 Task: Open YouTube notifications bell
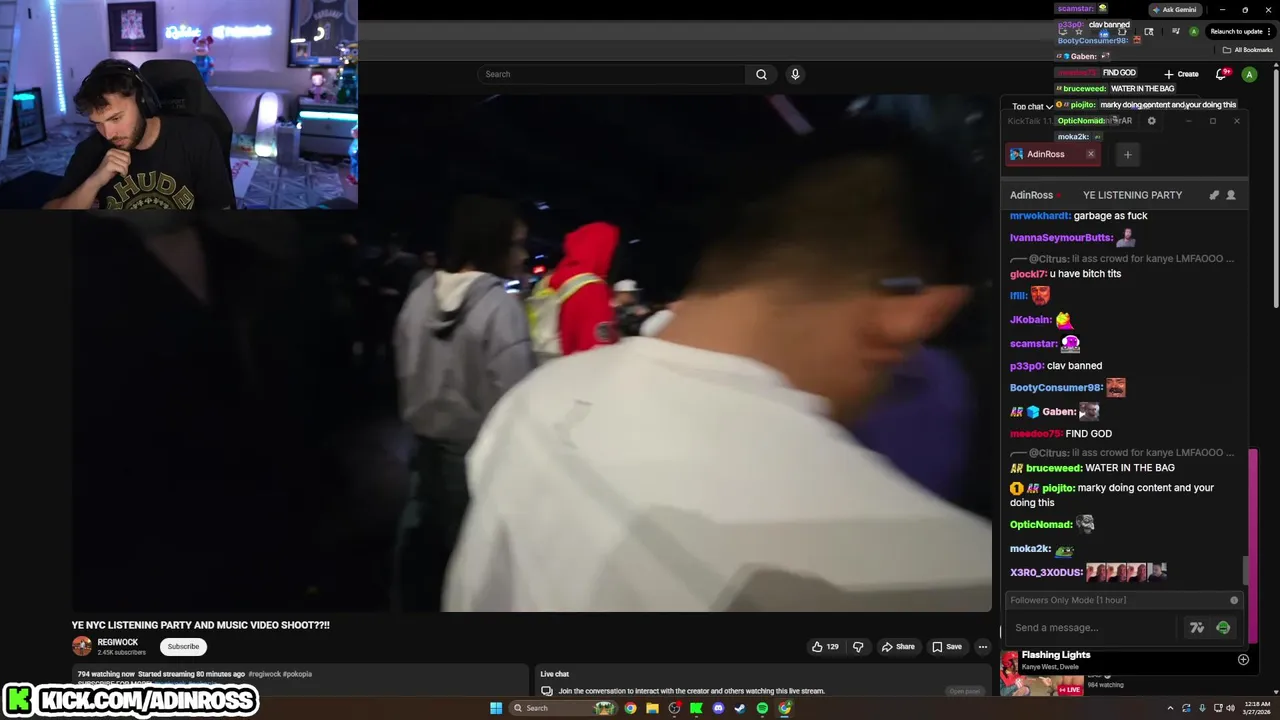coord(1221,74)
